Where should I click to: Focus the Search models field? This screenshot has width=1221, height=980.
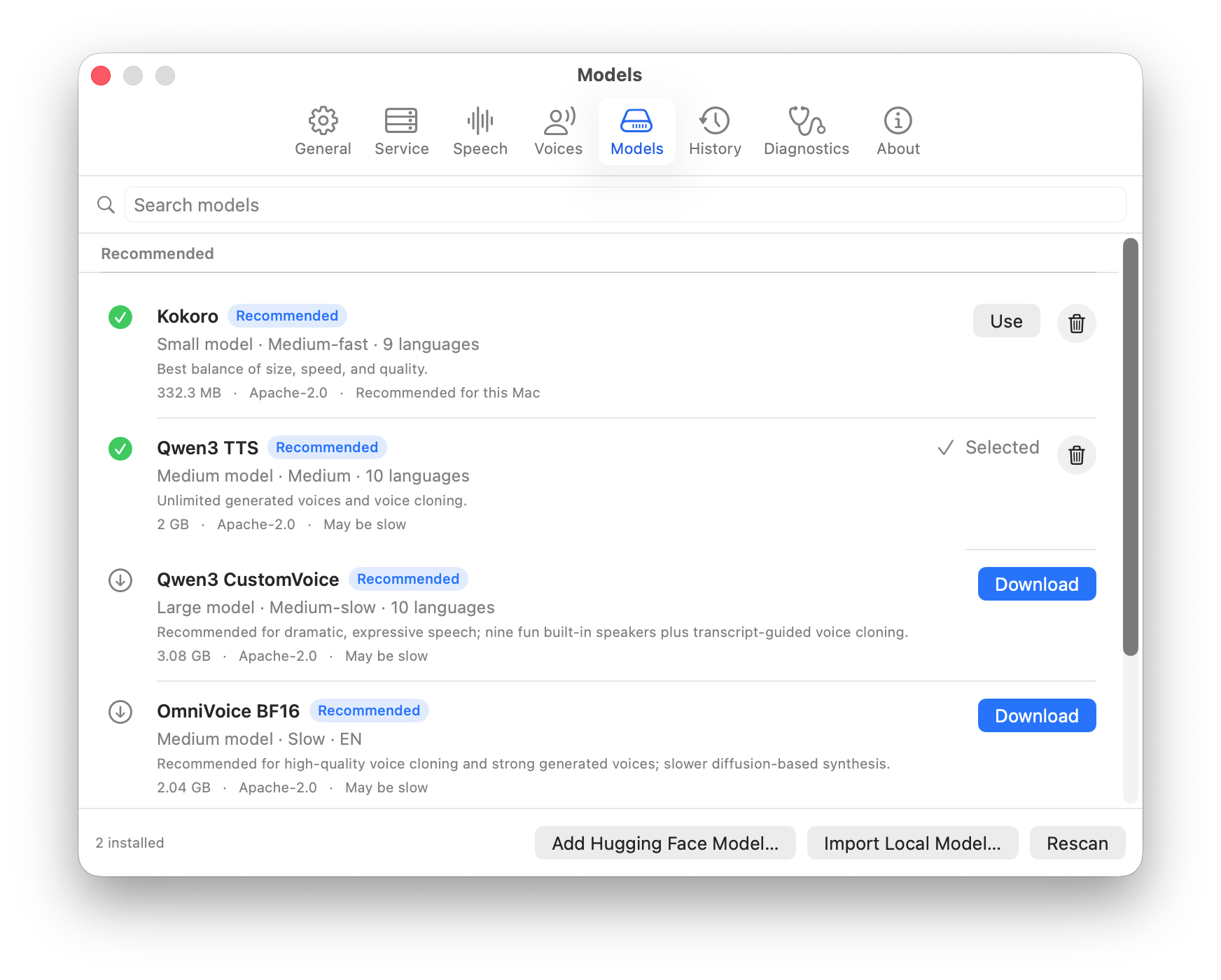(x=625, y=204)
